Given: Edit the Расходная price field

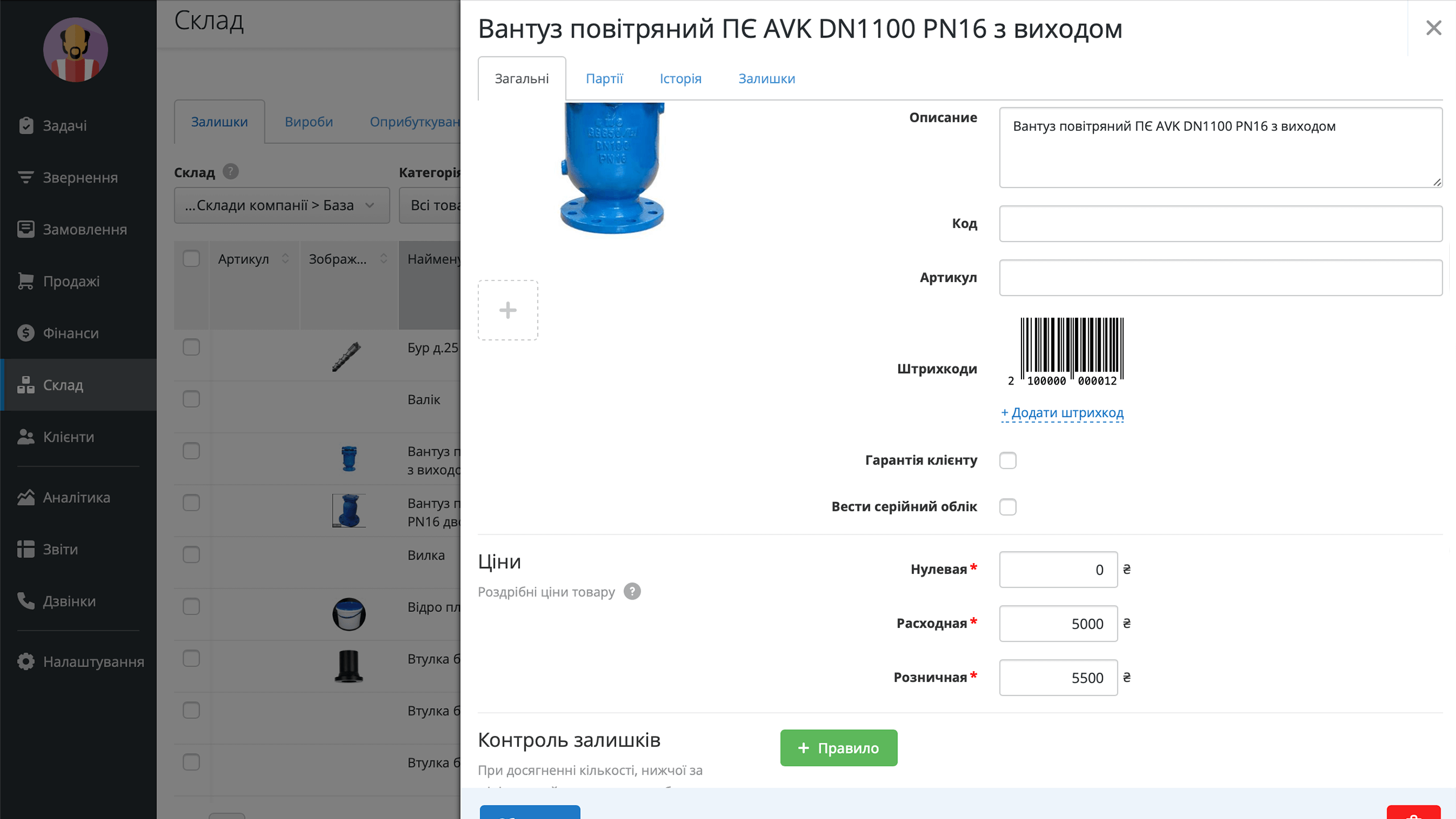Looking at the screenshot, I should (x=1058, y=623).
